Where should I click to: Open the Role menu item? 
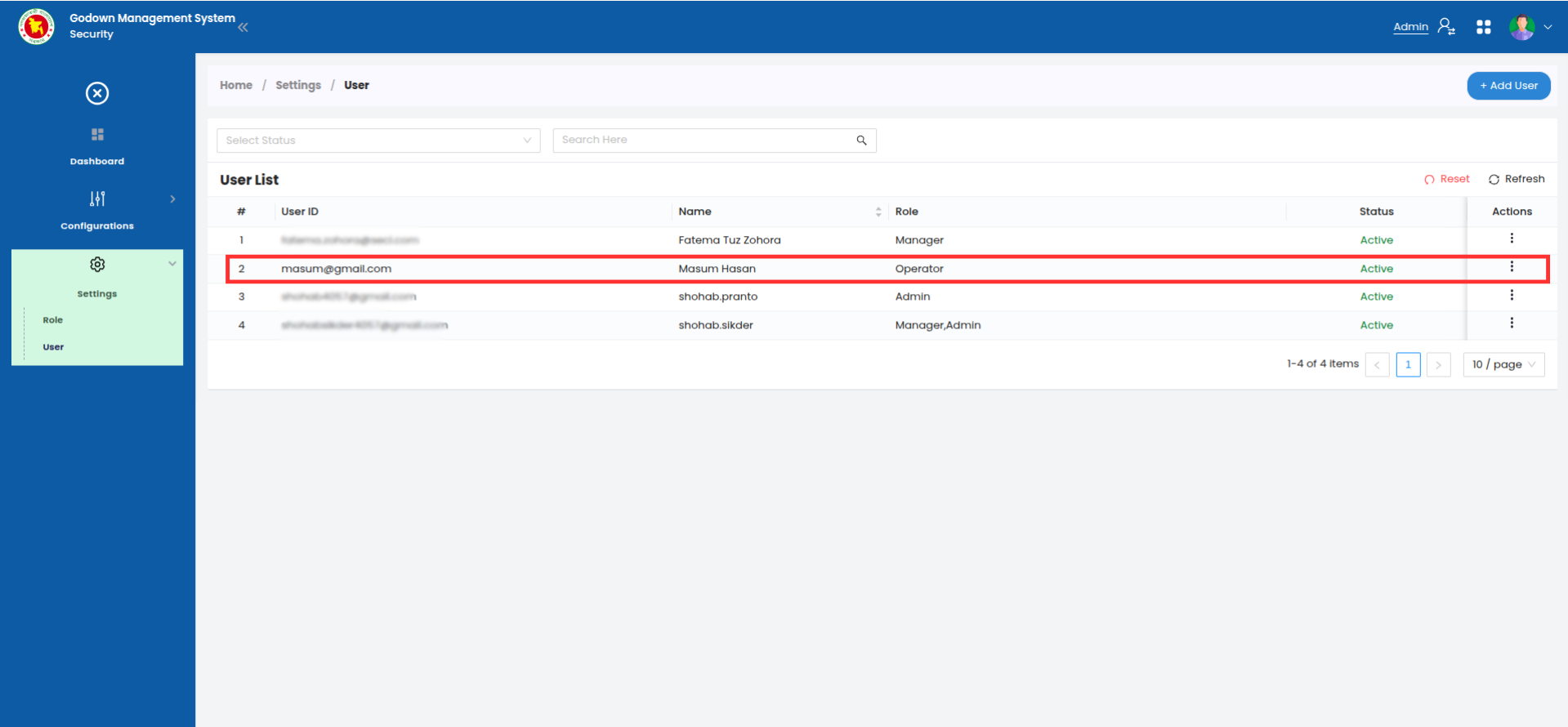pos(53,320)
